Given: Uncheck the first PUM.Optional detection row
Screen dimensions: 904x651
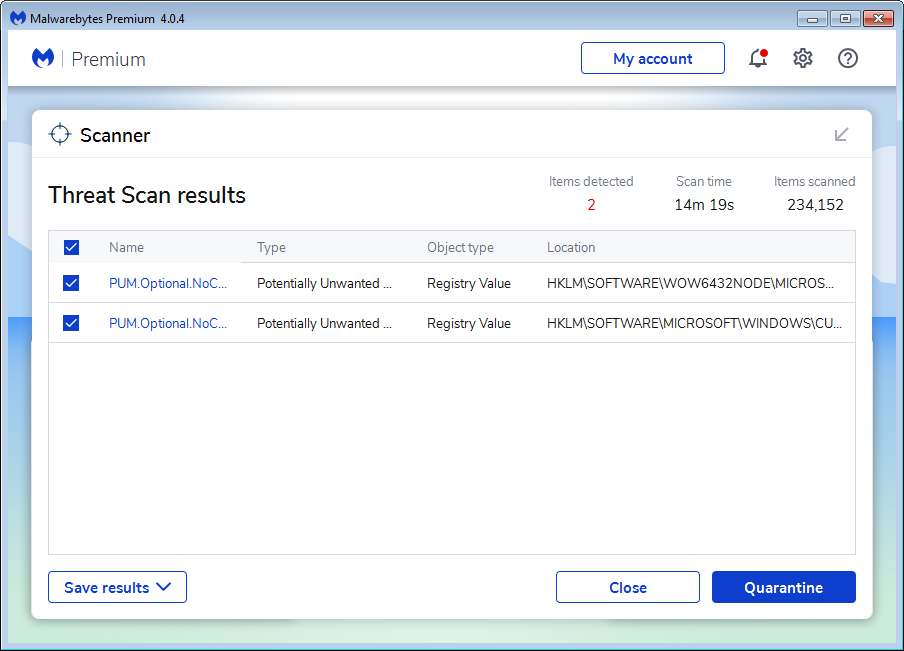Looking at the screenshot, I should [71, 283].
